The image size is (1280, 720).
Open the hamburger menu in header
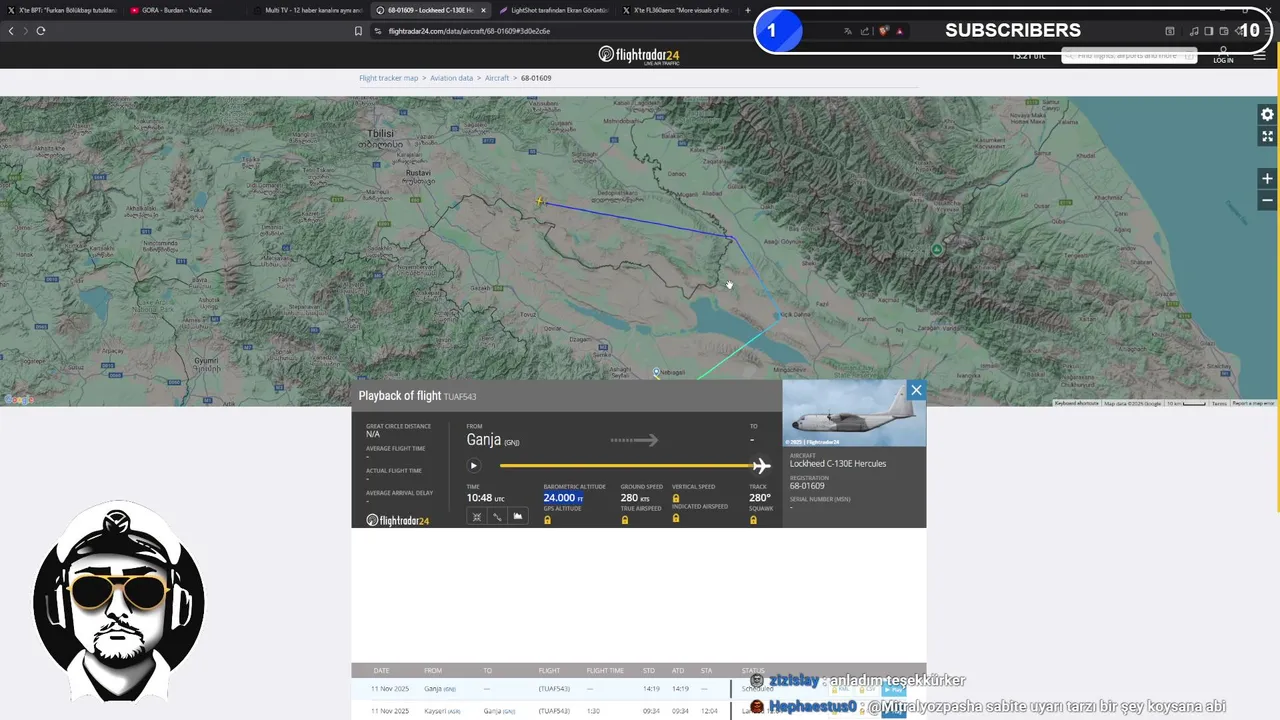[x=1259, y=56]
